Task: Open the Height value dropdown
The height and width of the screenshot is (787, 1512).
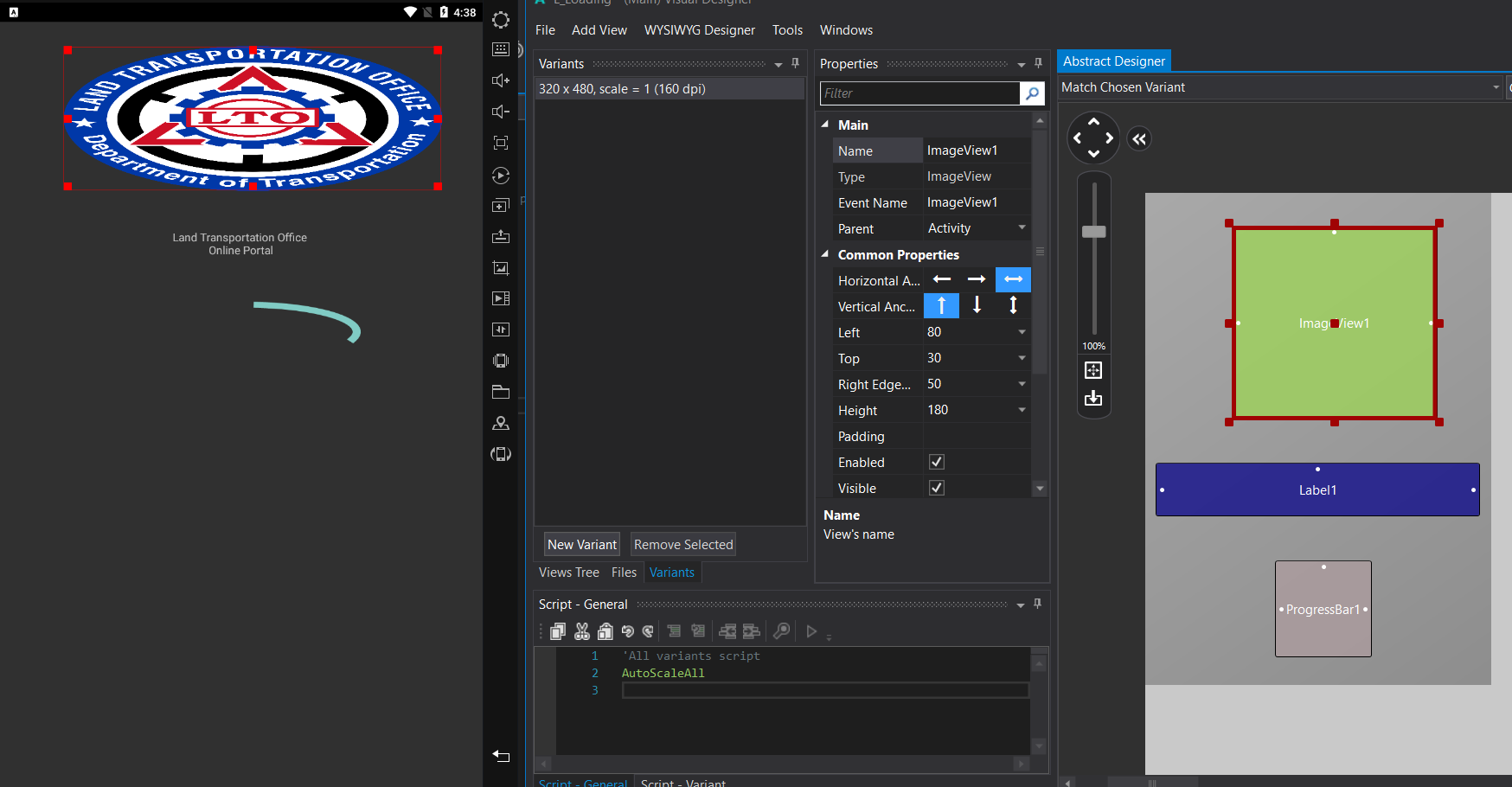Action: tap(1022, 410)
